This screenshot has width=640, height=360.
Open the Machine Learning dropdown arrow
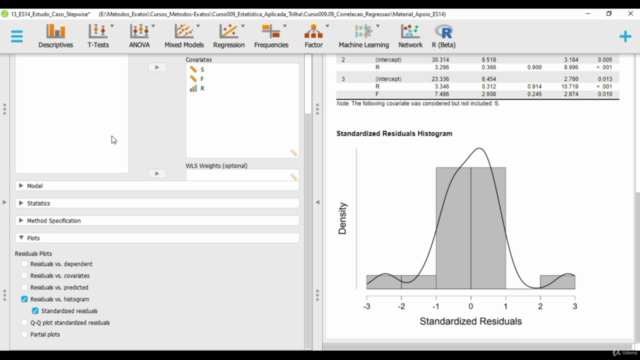[378, 26]
